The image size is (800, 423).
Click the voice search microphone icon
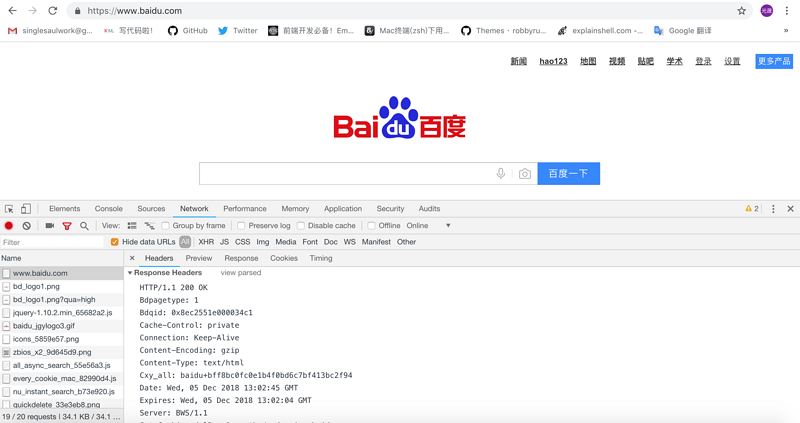coord(501,174)
